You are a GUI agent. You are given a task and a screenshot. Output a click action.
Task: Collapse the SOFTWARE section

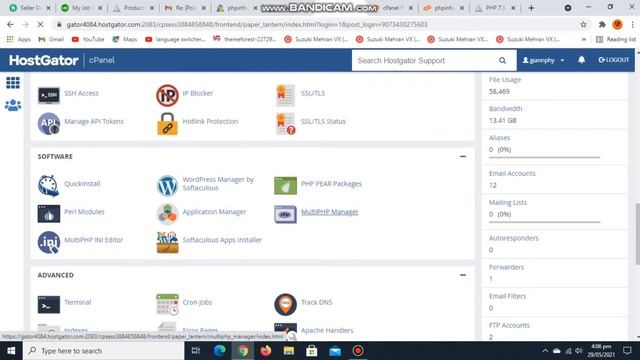click(x=463, y=156)
